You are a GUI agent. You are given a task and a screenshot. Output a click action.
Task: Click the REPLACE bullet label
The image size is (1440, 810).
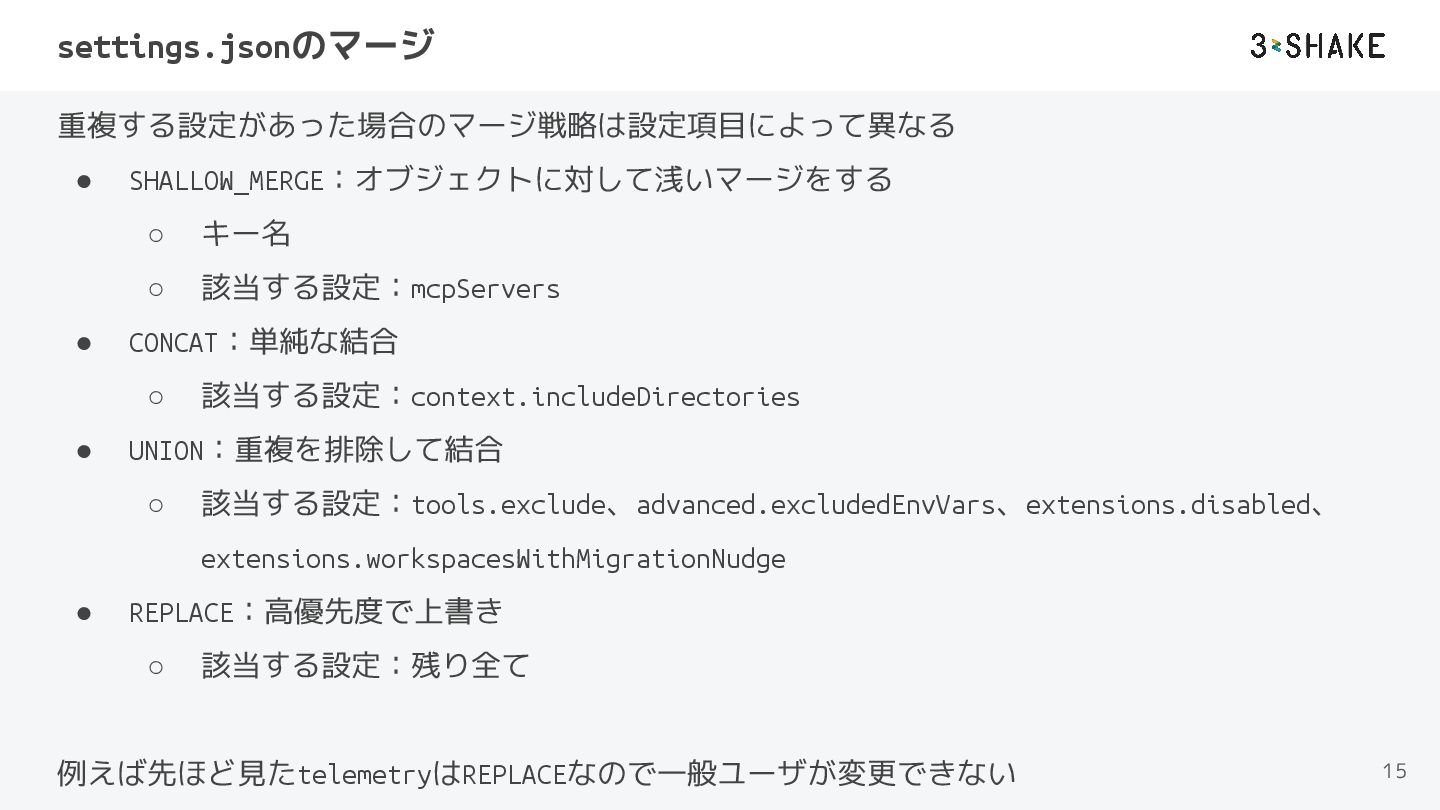[180, 613]
